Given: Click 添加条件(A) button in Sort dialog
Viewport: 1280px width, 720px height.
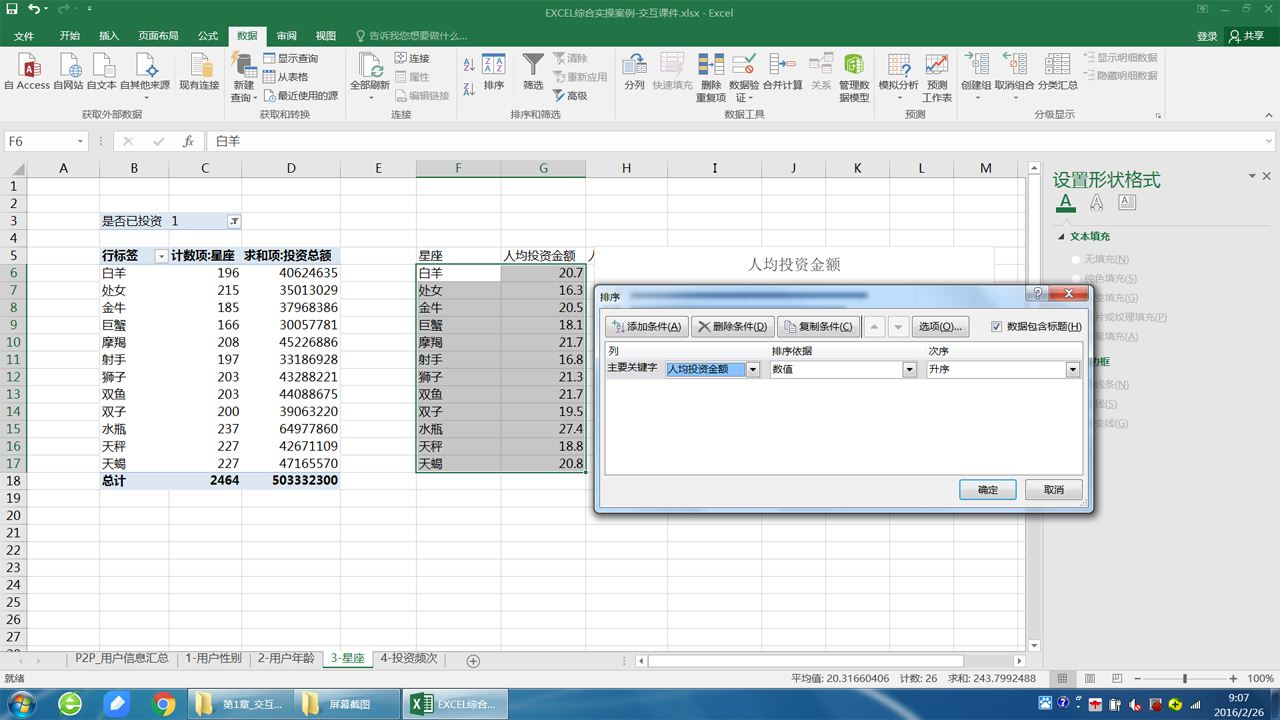Looking at the screenshot, I should pyautogui.click(x=646, y=327).
